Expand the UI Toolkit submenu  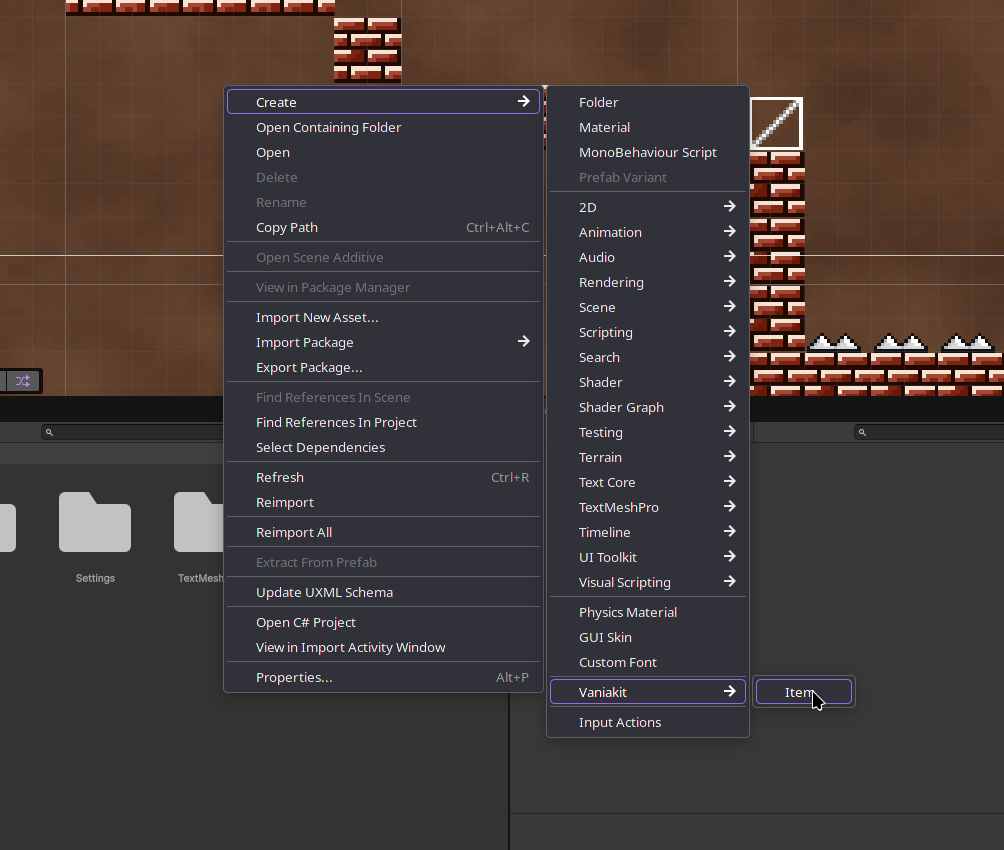(x=647, y=557)
